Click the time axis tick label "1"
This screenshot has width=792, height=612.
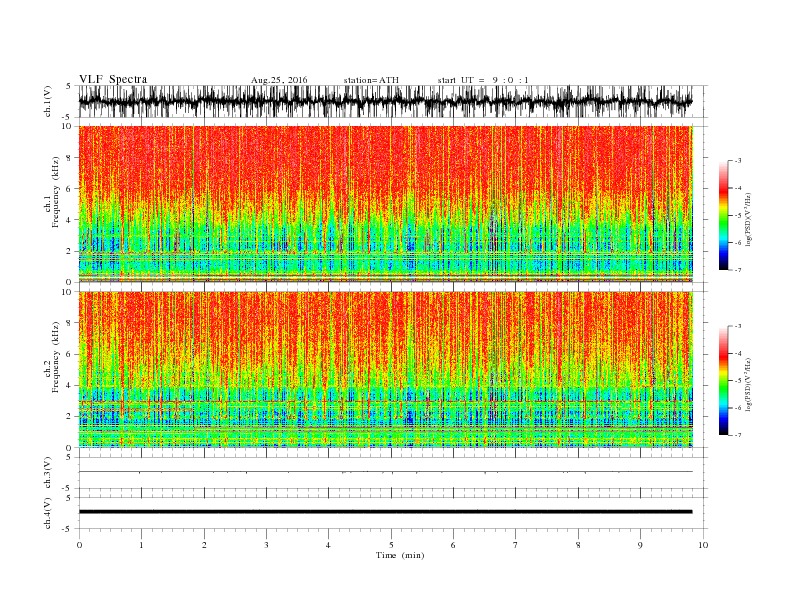point(141,545)
